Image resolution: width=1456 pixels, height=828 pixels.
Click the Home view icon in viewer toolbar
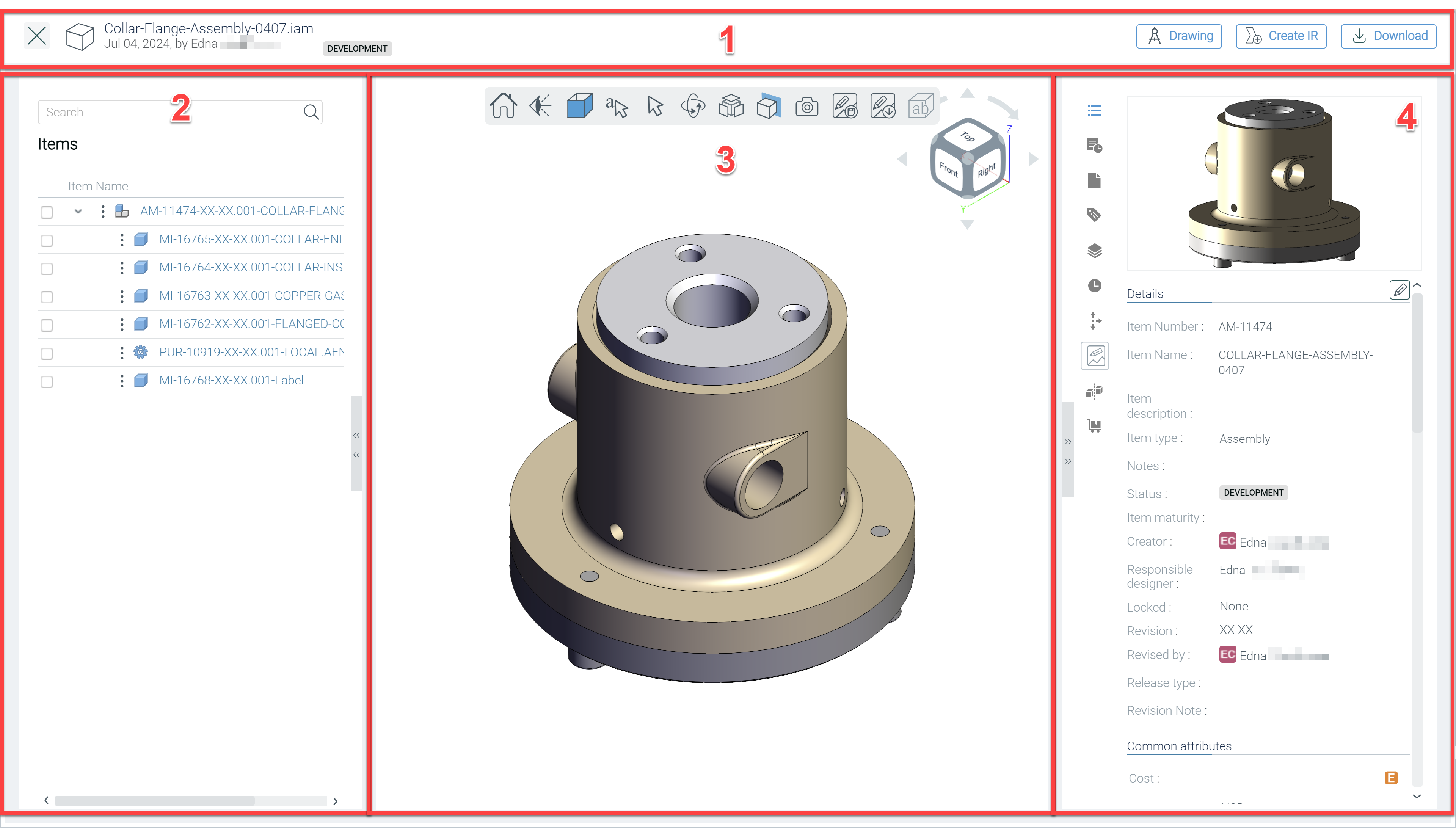[x=504, y=106]
